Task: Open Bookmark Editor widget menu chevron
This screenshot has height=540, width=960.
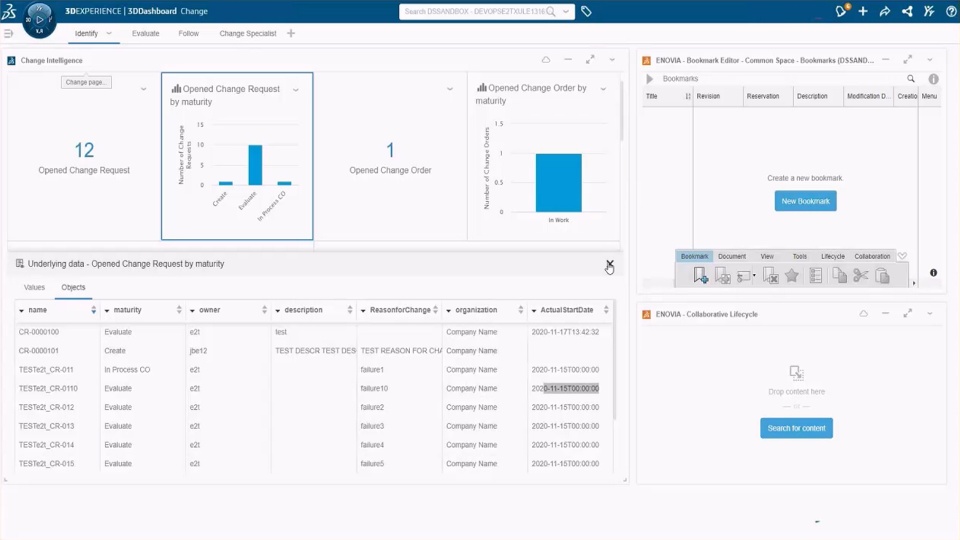Action: point(929,59)
